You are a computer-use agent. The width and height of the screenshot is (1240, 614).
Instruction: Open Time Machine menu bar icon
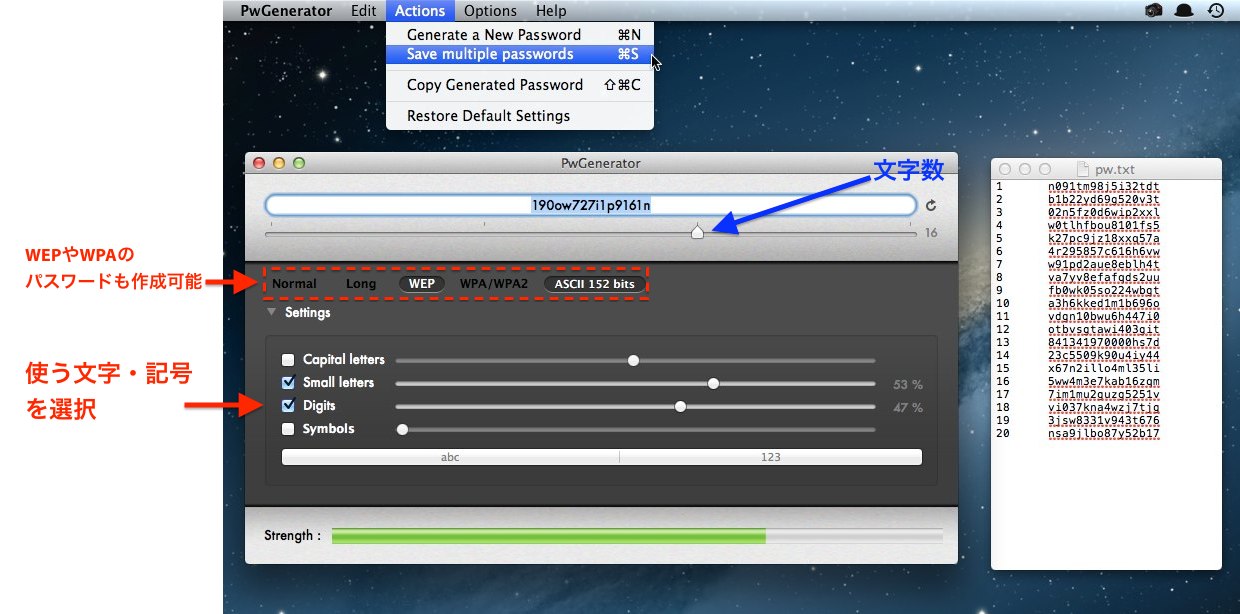pos(1216,11)
